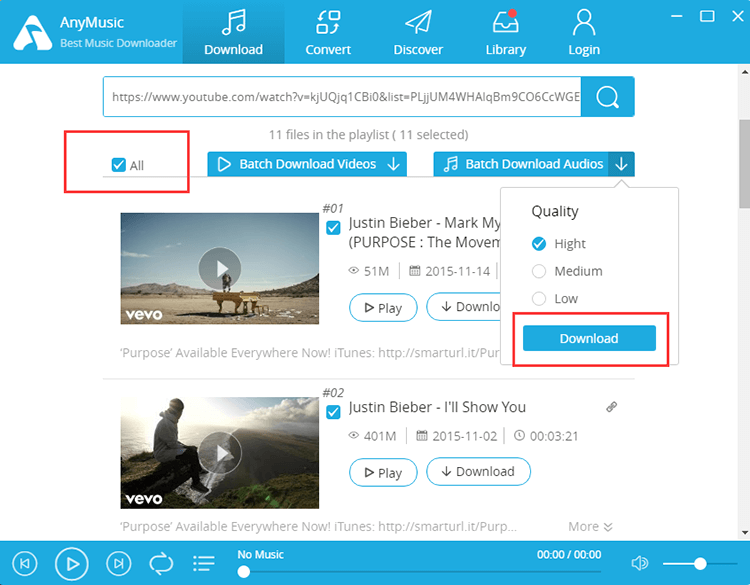Click Batch Download Audios button
The width and height of the screenshot is (750, 585).
tap(521, 164)
